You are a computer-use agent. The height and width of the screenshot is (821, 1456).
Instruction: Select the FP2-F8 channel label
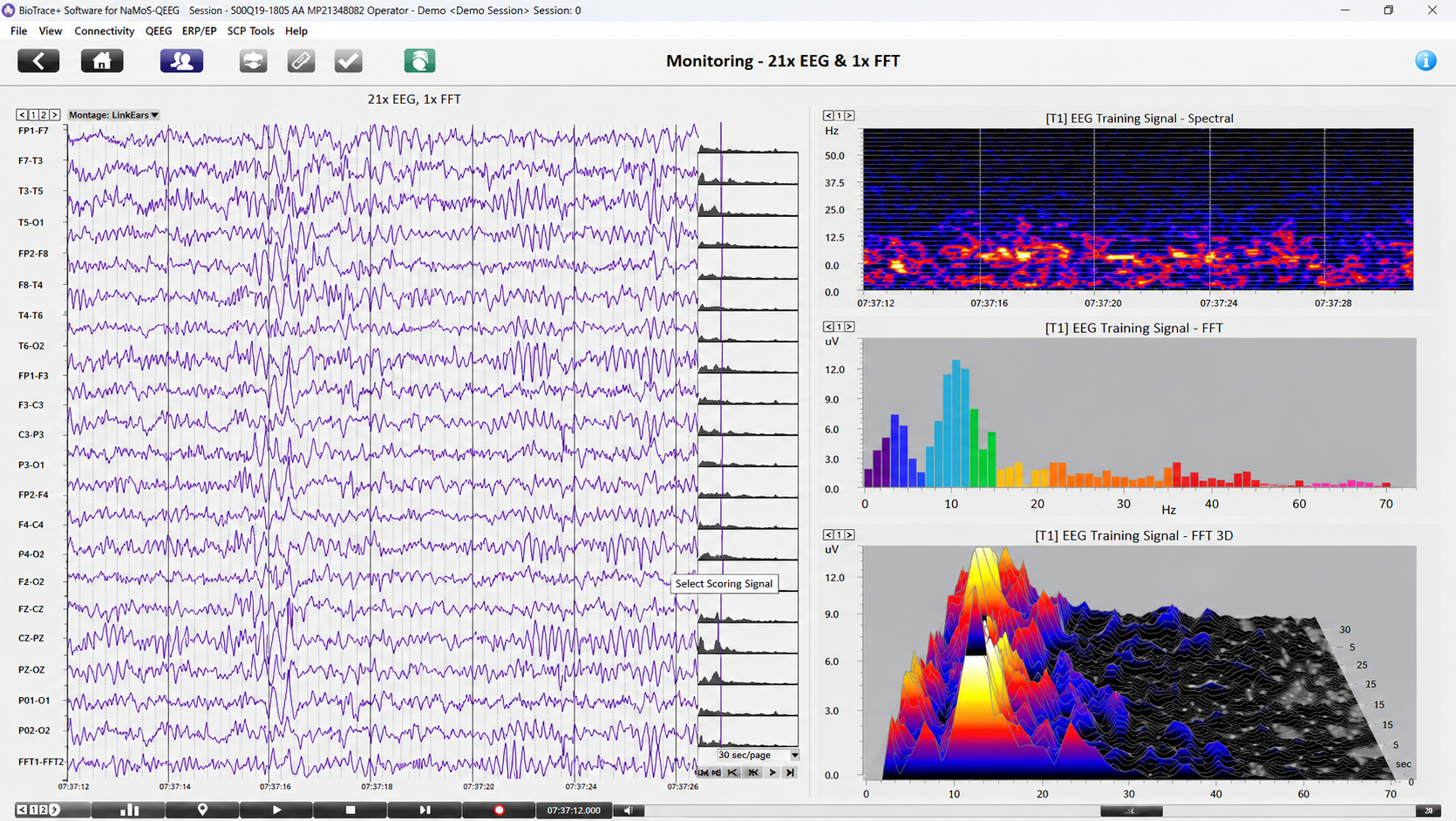[x=33, y=254]
